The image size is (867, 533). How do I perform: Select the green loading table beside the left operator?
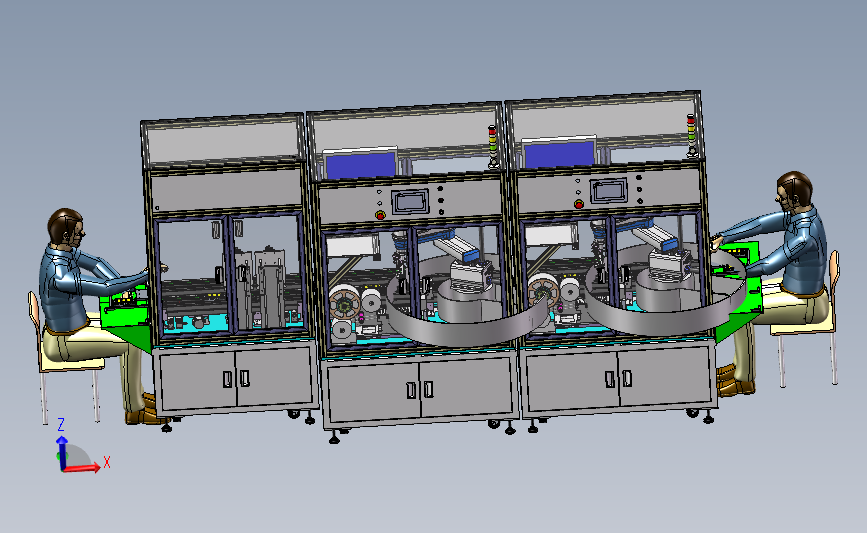pyautogui.click(x=126, y=318)
